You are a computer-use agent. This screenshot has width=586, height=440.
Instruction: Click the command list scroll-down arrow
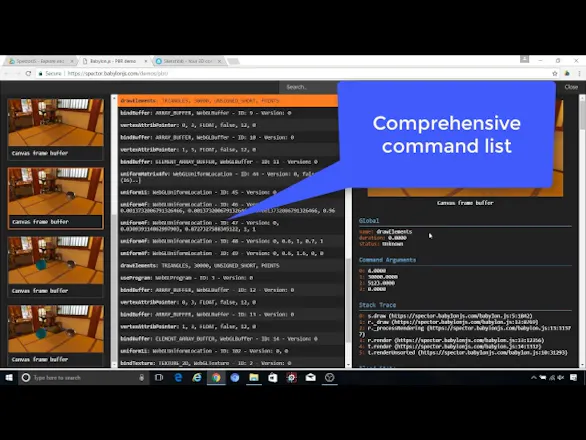coord(348,364)
